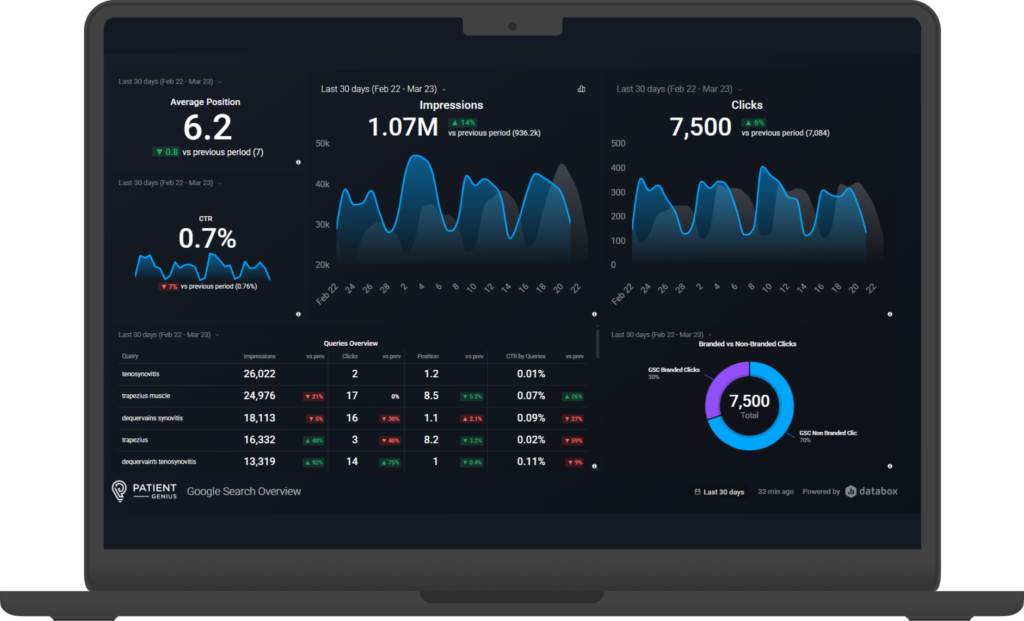Expand the date range dropdown above Clicks
Screen dimensions: 1024x621
(x=739, y=89)
